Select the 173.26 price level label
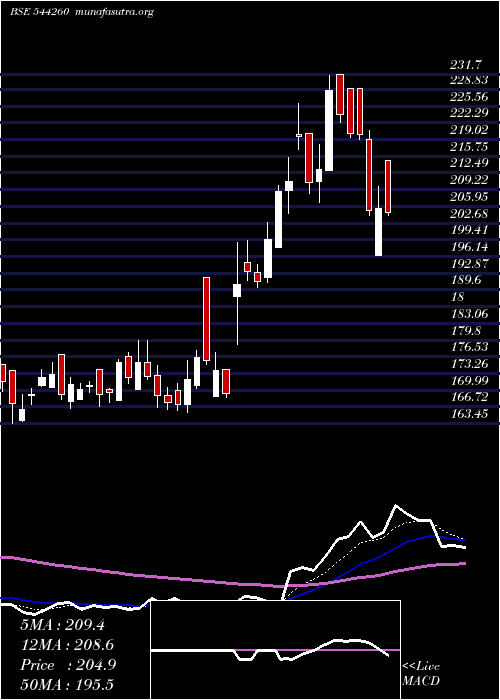Viewport: 500px width, 700px height. pyautogui.click(x=469, y=364)
